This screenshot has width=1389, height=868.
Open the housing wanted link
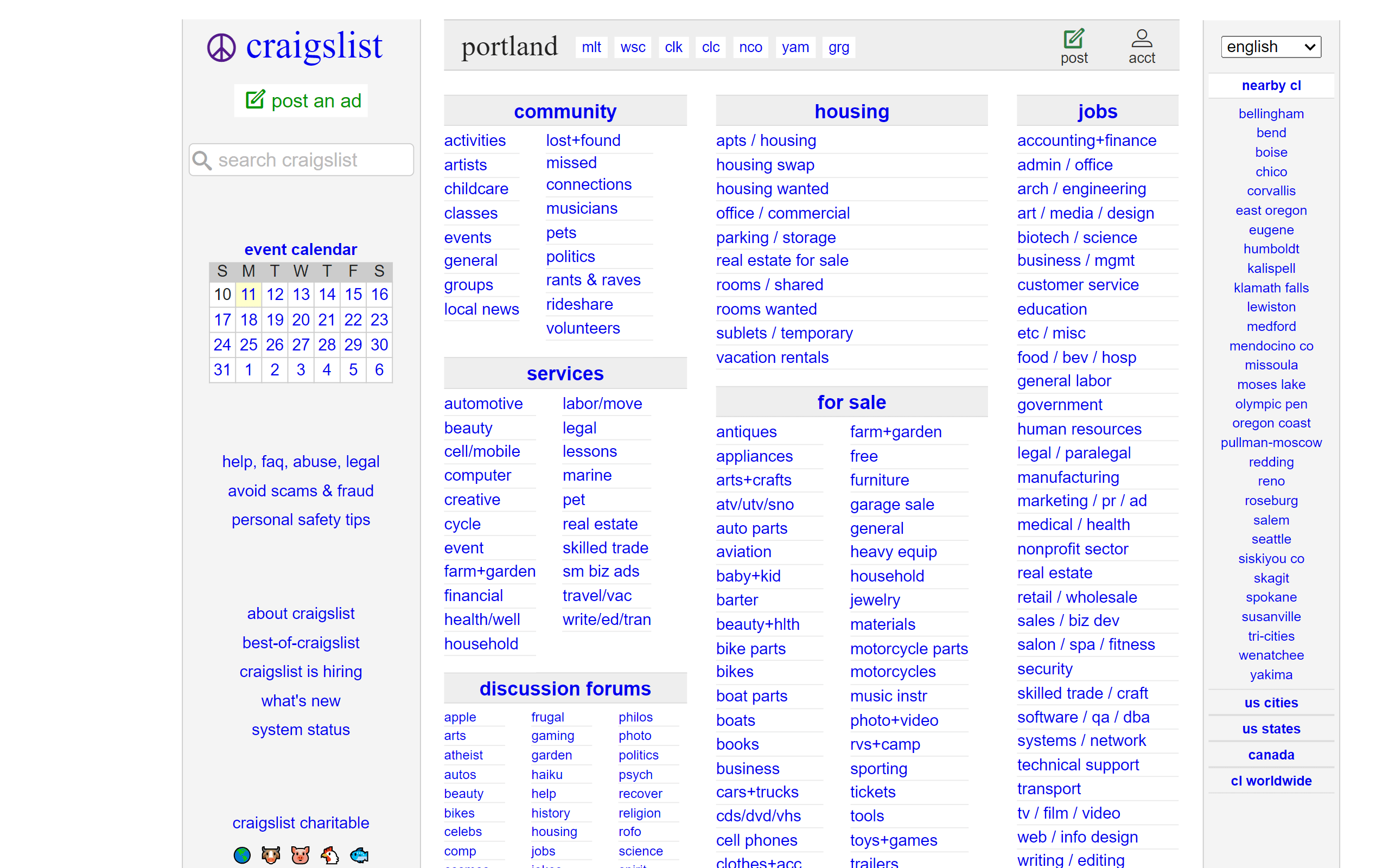(x=772, y=188)
